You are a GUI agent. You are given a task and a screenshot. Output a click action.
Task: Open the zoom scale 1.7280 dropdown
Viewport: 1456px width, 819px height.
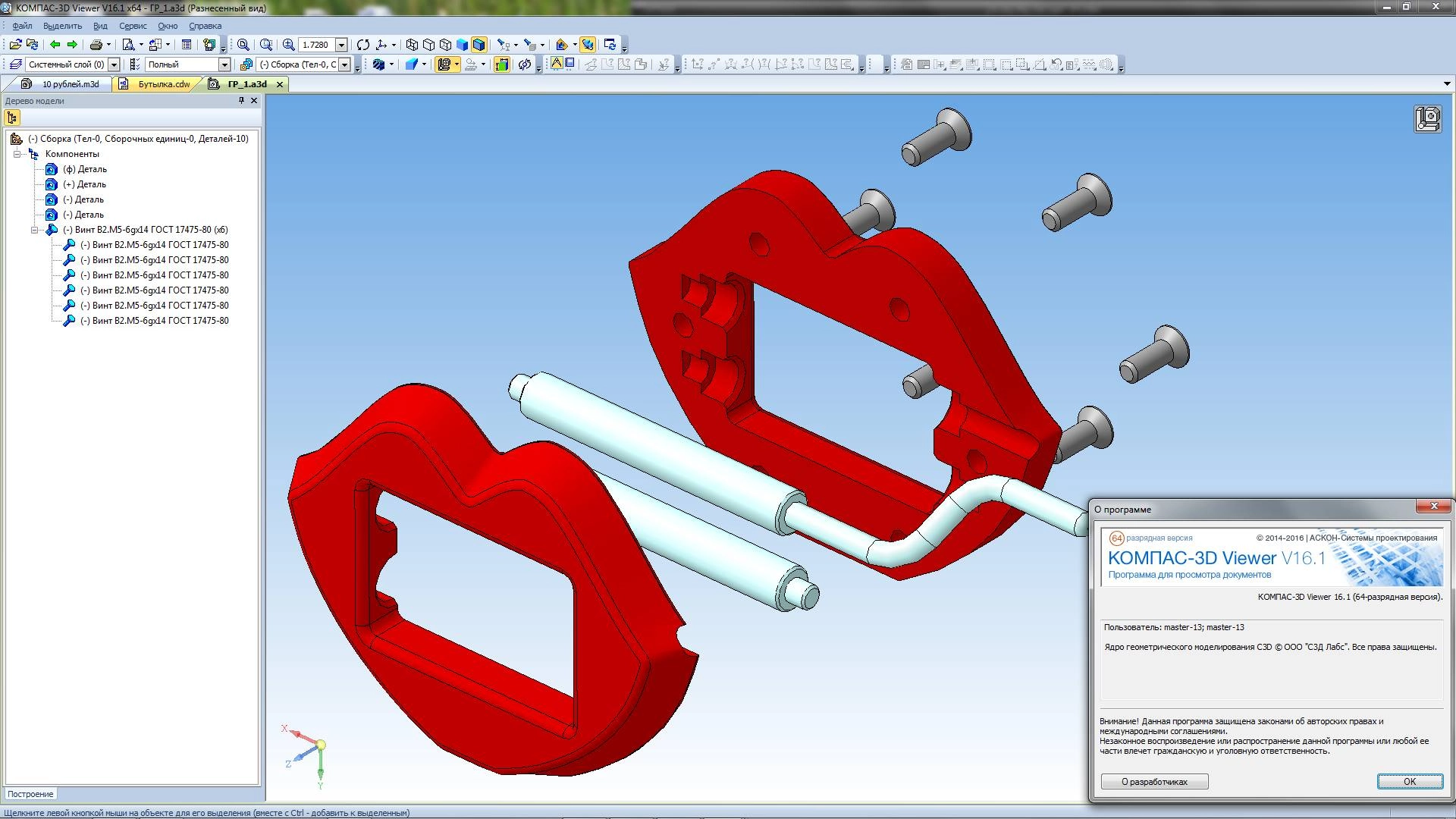[x=341, y=45]
